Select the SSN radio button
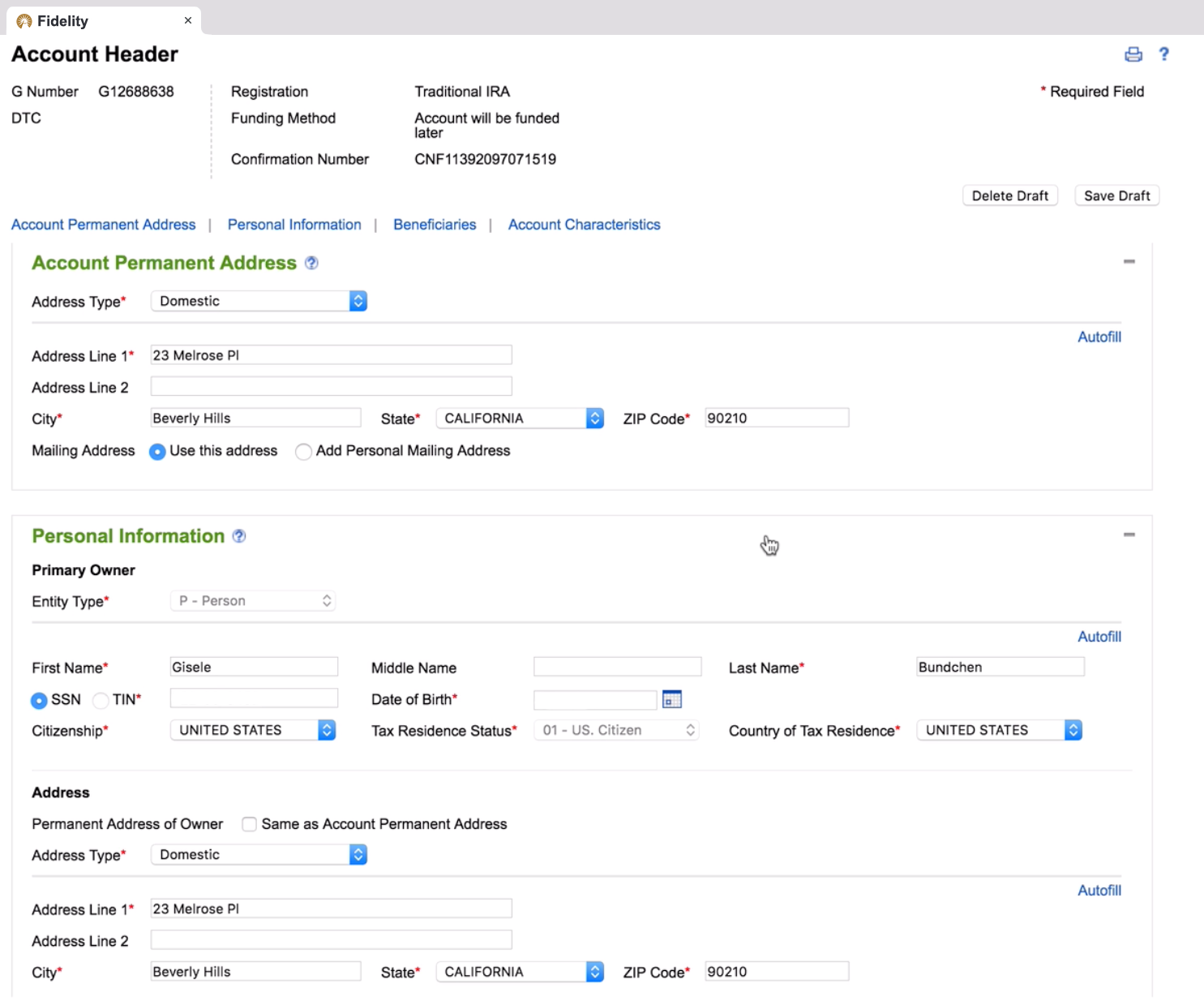Image resolution: width=1204 pixels, height=1005 pixels. [x=39, y=700]
